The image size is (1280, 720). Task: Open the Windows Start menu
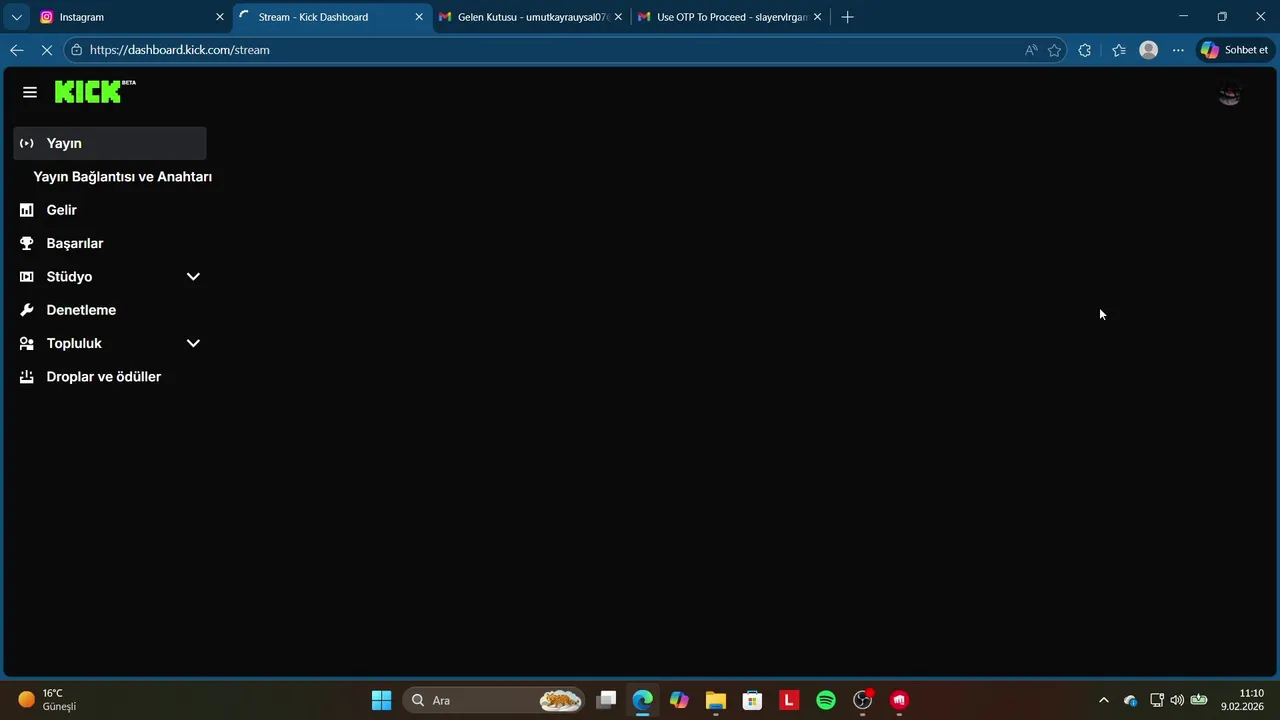click(x=381, y=700)
